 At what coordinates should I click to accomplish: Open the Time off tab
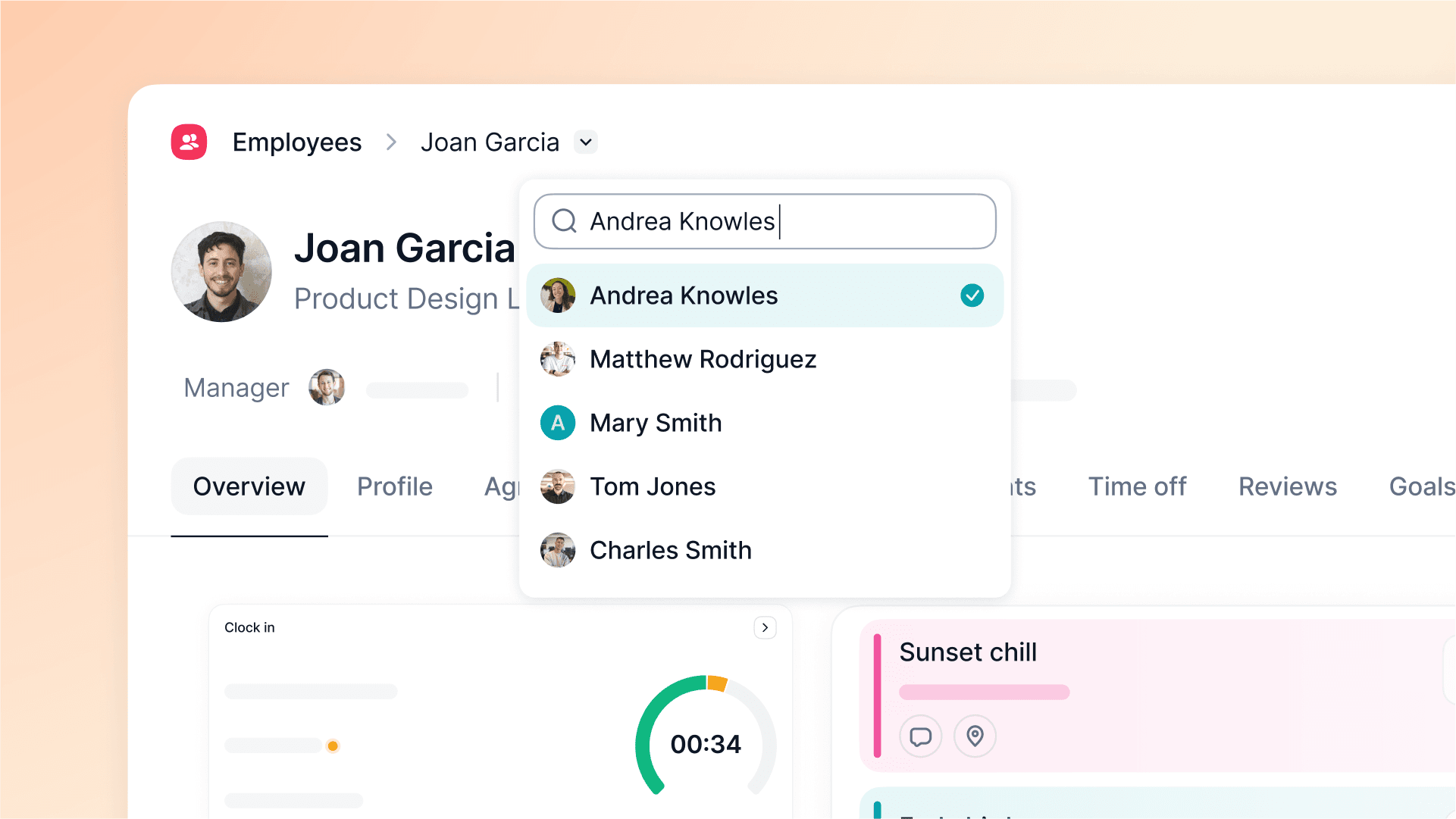click(1137, 486)
